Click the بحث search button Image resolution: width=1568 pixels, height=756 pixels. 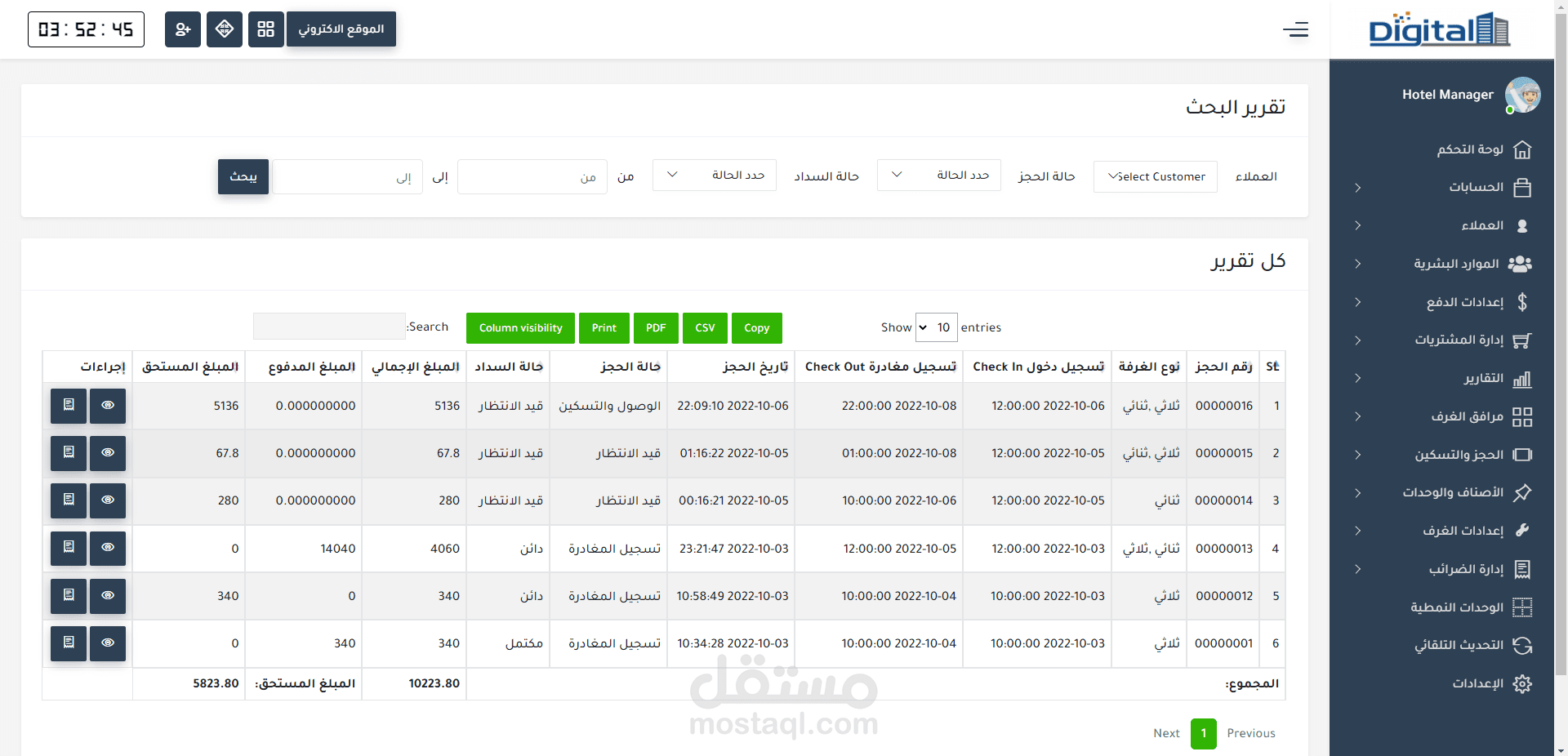click(243, 176)
